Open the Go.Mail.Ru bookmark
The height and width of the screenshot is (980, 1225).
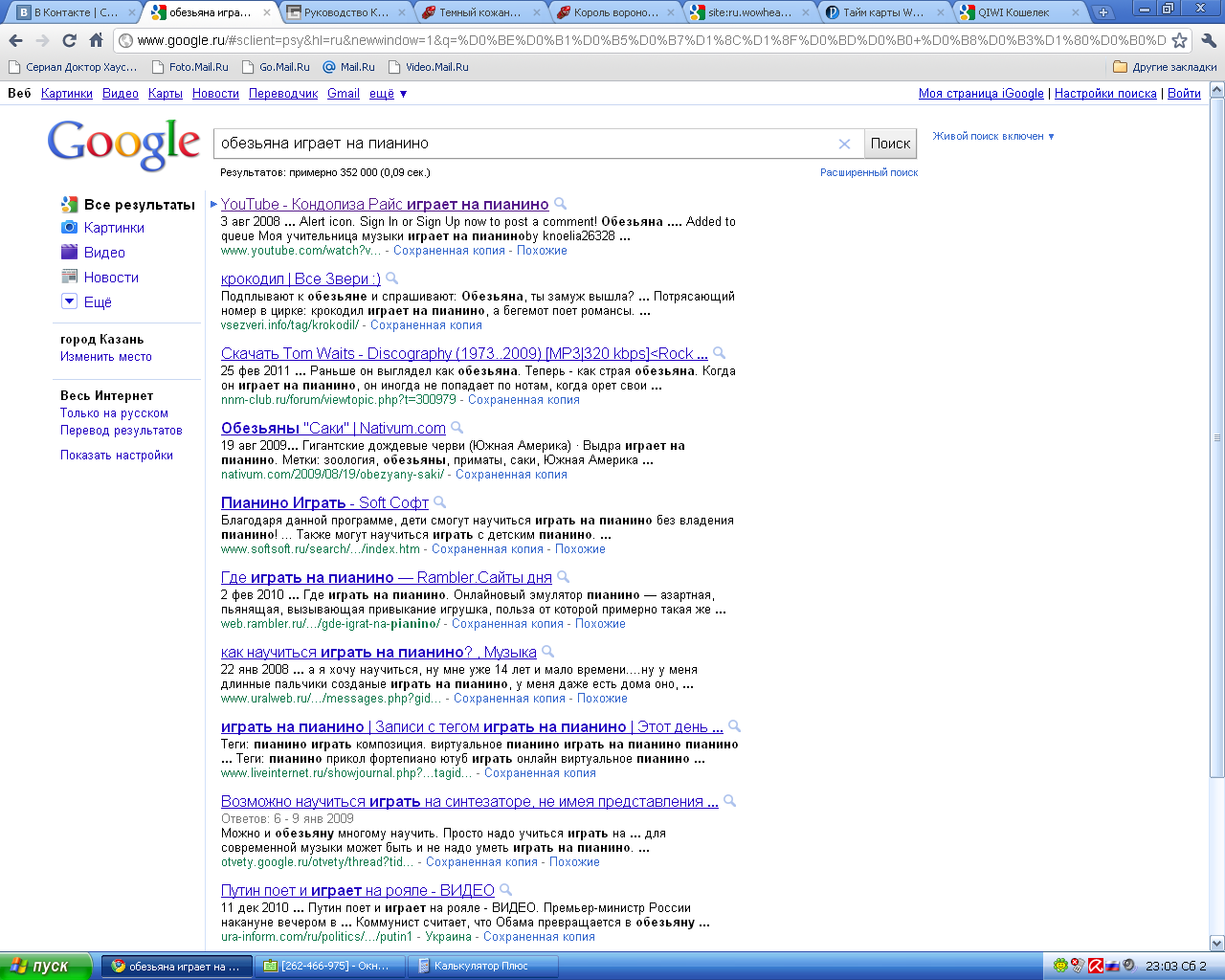[x=276, y=67]
